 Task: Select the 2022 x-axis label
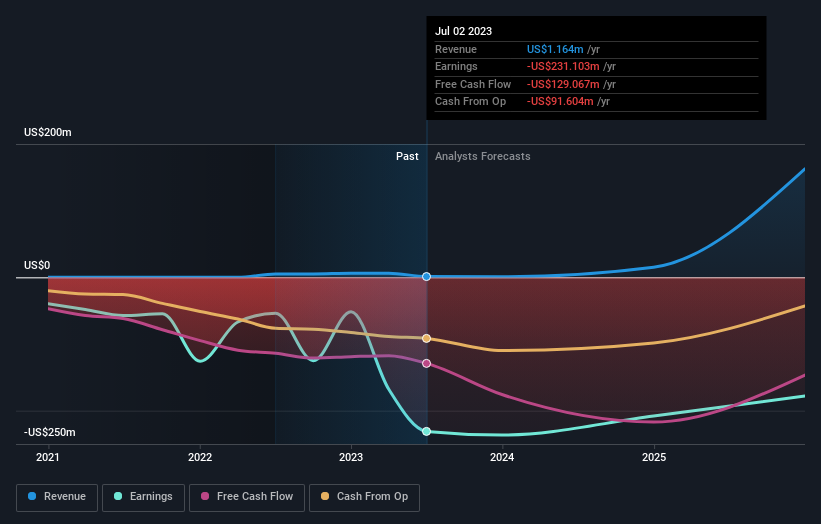pos(199,458)
